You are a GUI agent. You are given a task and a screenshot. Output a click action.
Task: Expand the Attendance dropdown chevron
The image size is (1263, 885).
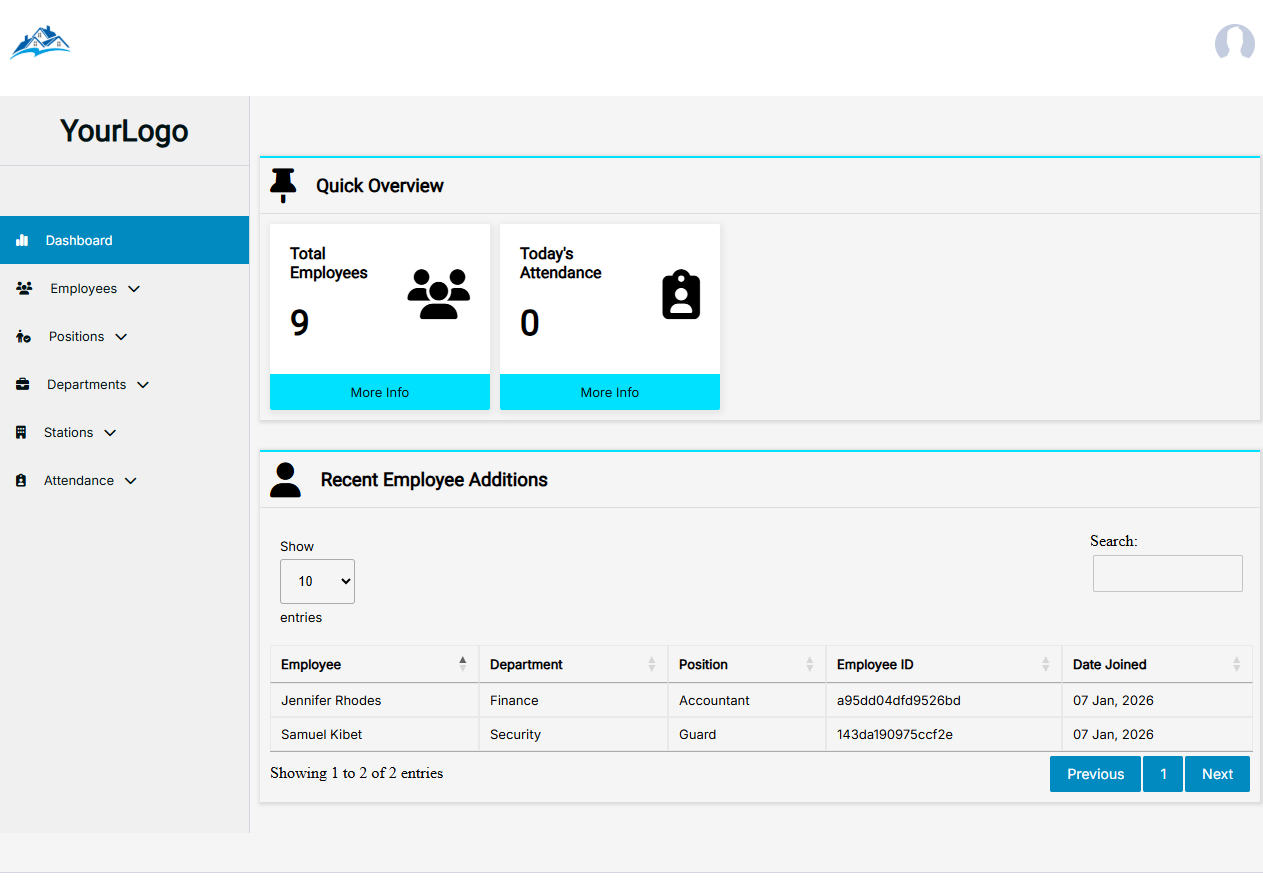click(x=130, y=480)
